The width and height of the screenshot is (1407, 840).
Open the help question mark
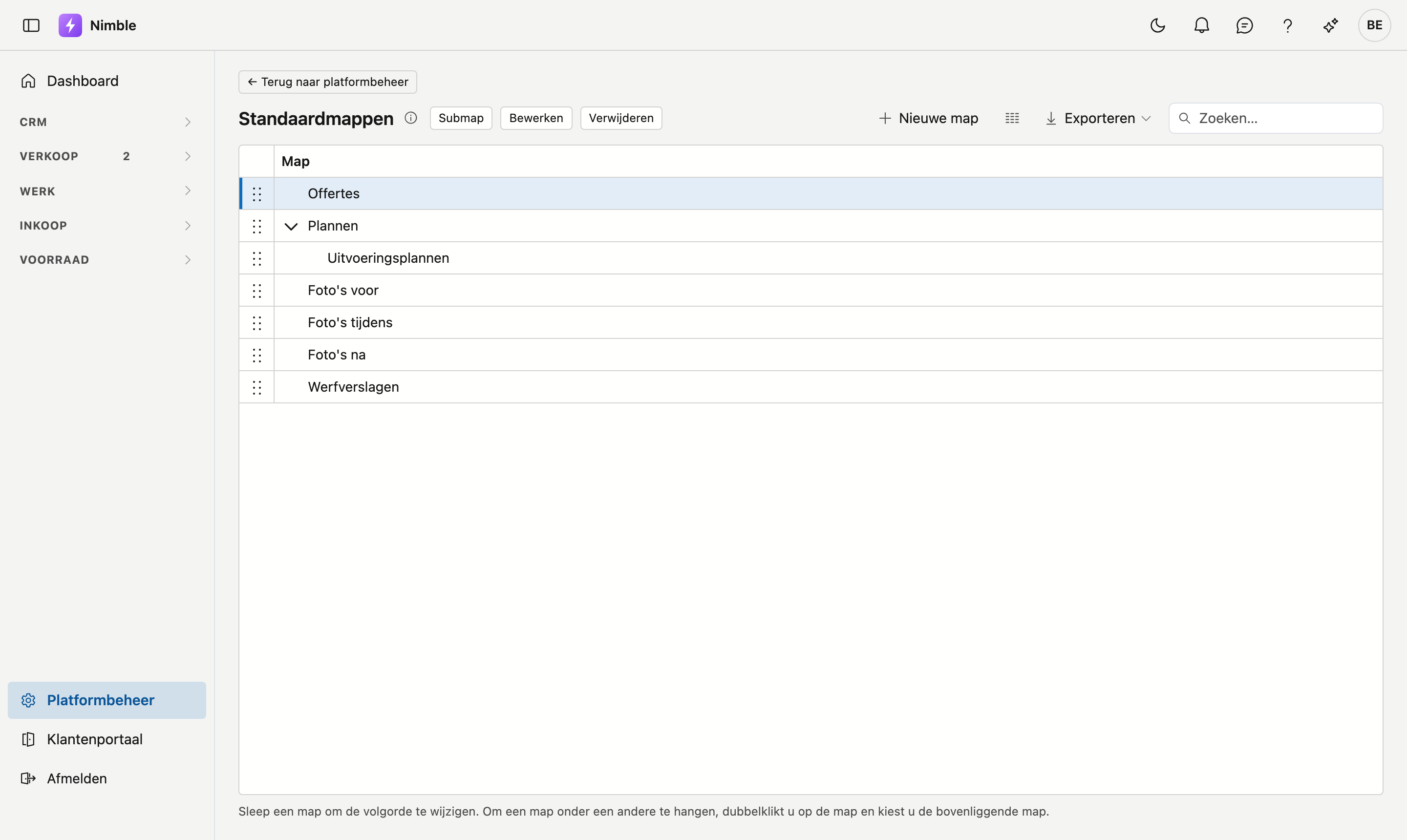[x=1287, y=25]
